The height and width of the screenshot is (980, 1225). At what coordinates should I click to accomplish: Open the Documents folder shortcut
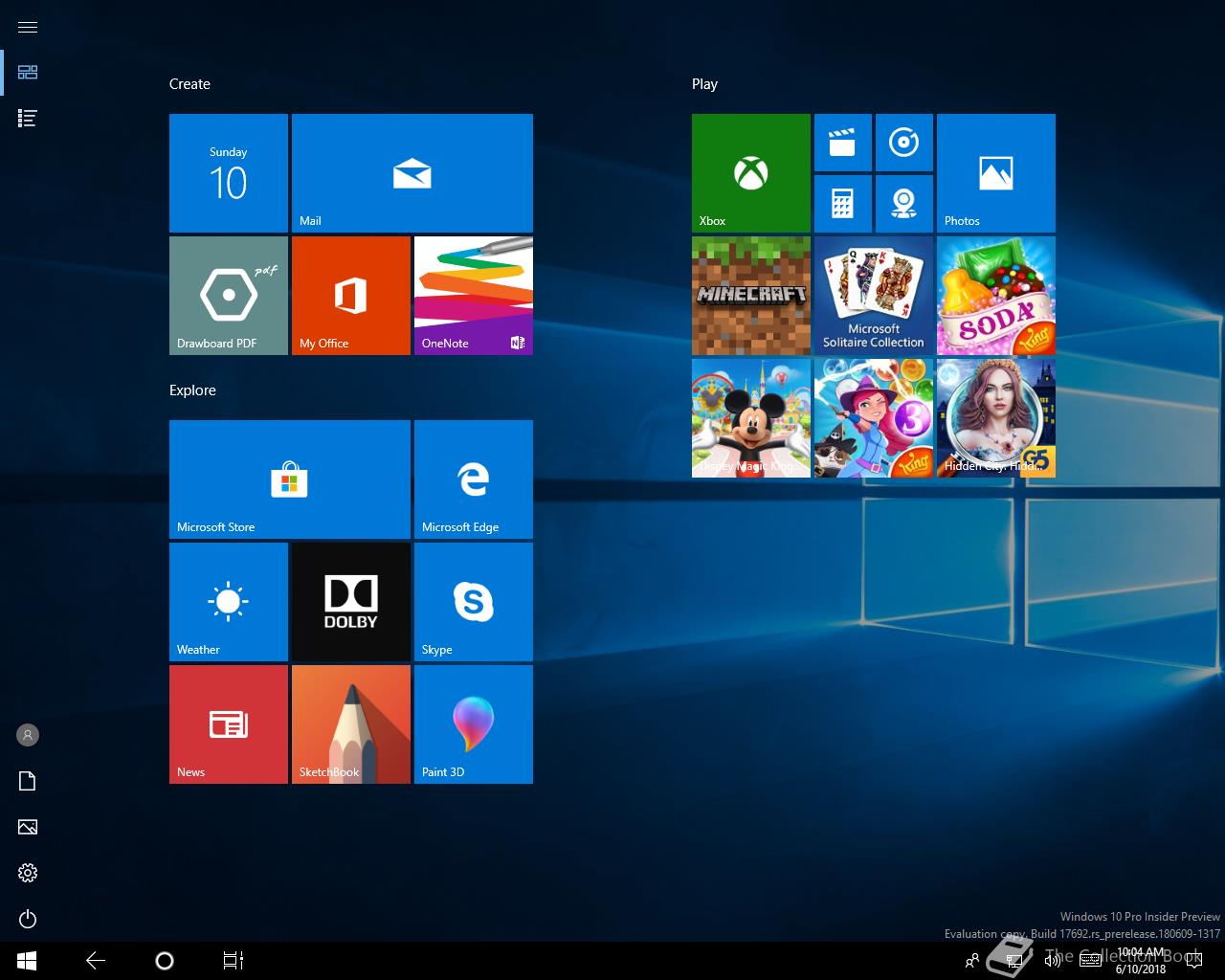tap(28, 781)
